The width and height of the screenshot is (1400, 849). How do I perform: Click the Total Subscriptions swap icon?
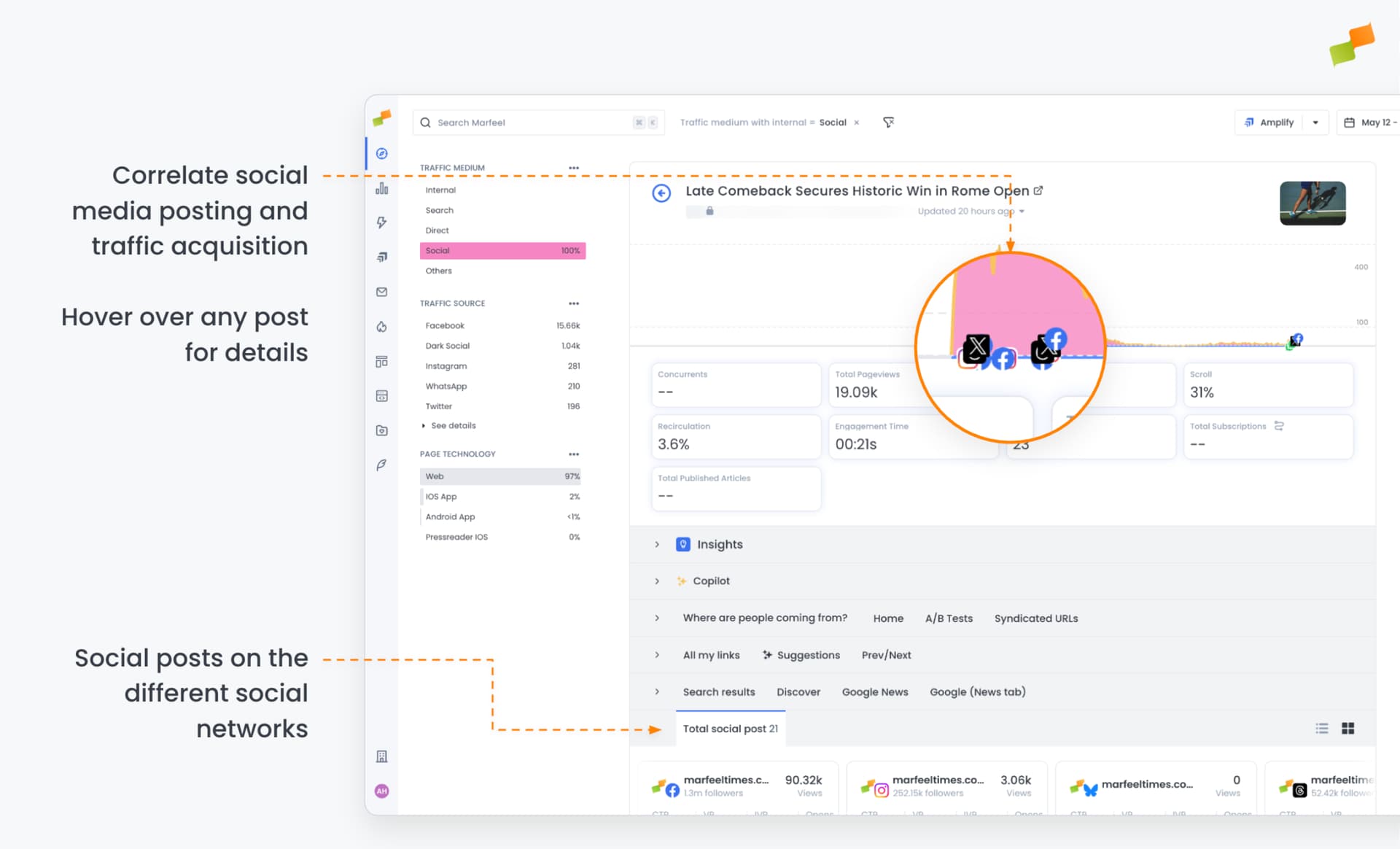tap(1279, 426)
